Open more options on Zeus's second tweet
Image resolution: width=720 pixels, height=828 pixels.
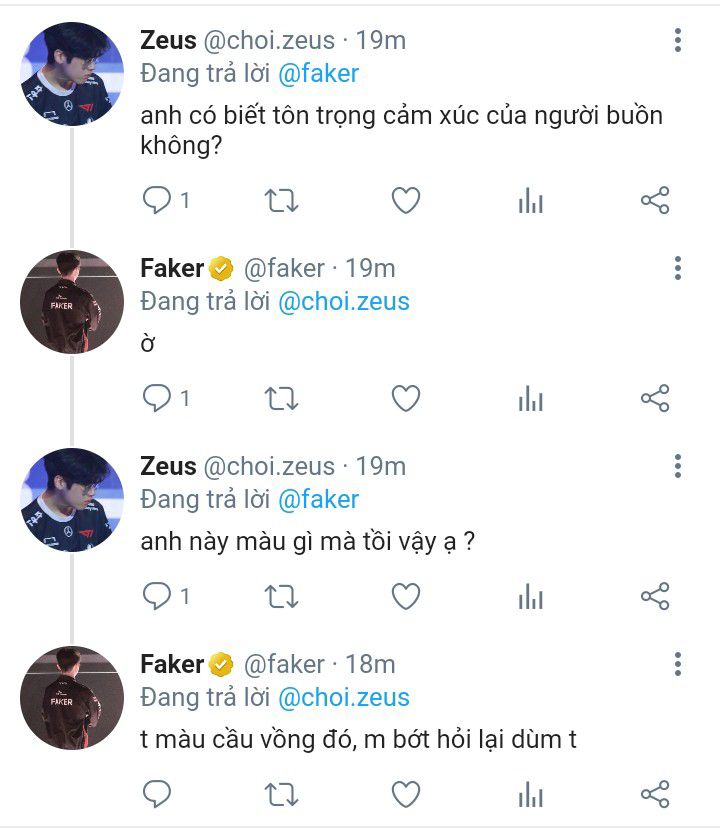(x=678, y=465)
